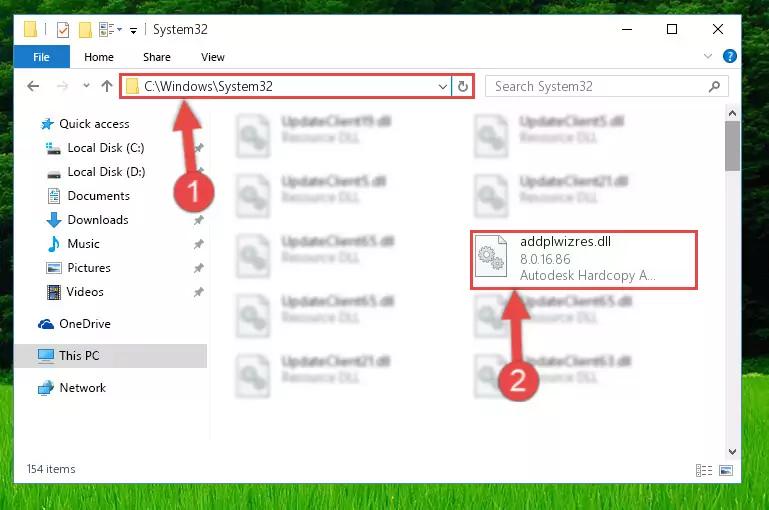Click the vertical scrollbar thumb
769x510 pixels.
[732, 146]
